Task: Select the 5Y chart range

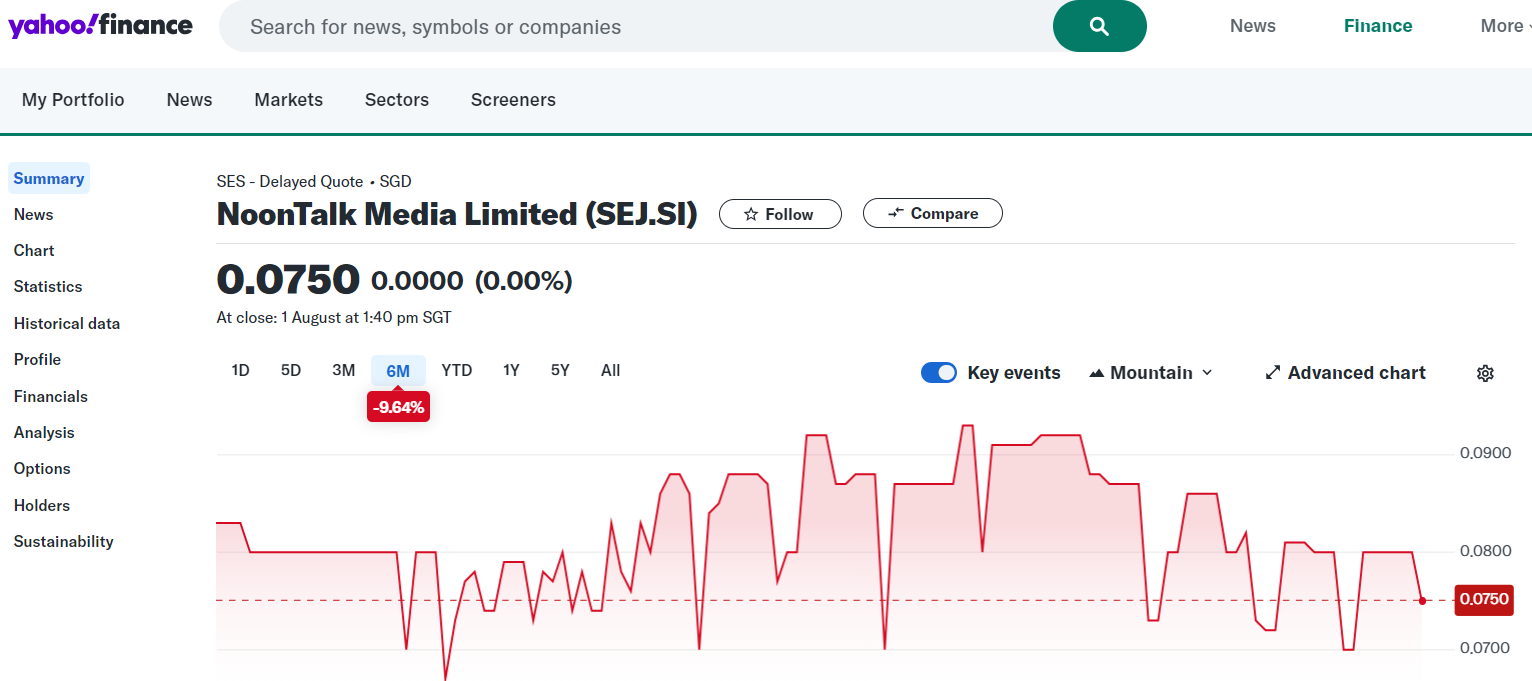Action: pos(560,371)
